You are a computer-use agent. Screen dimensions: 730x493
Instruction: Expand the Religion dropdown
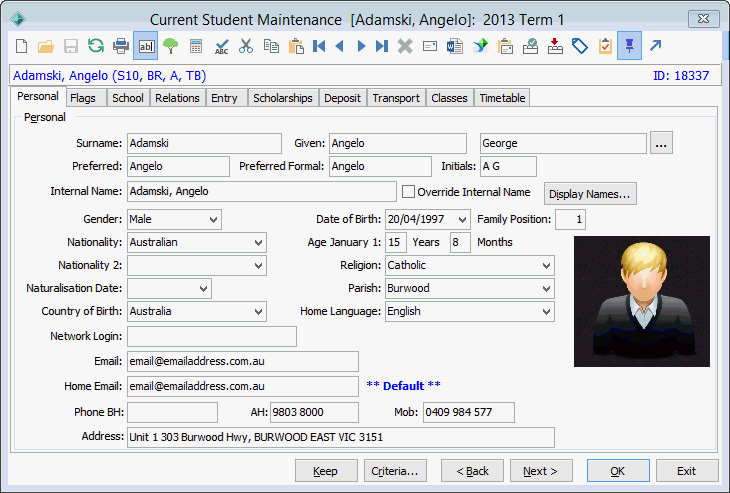click(547, 265)
